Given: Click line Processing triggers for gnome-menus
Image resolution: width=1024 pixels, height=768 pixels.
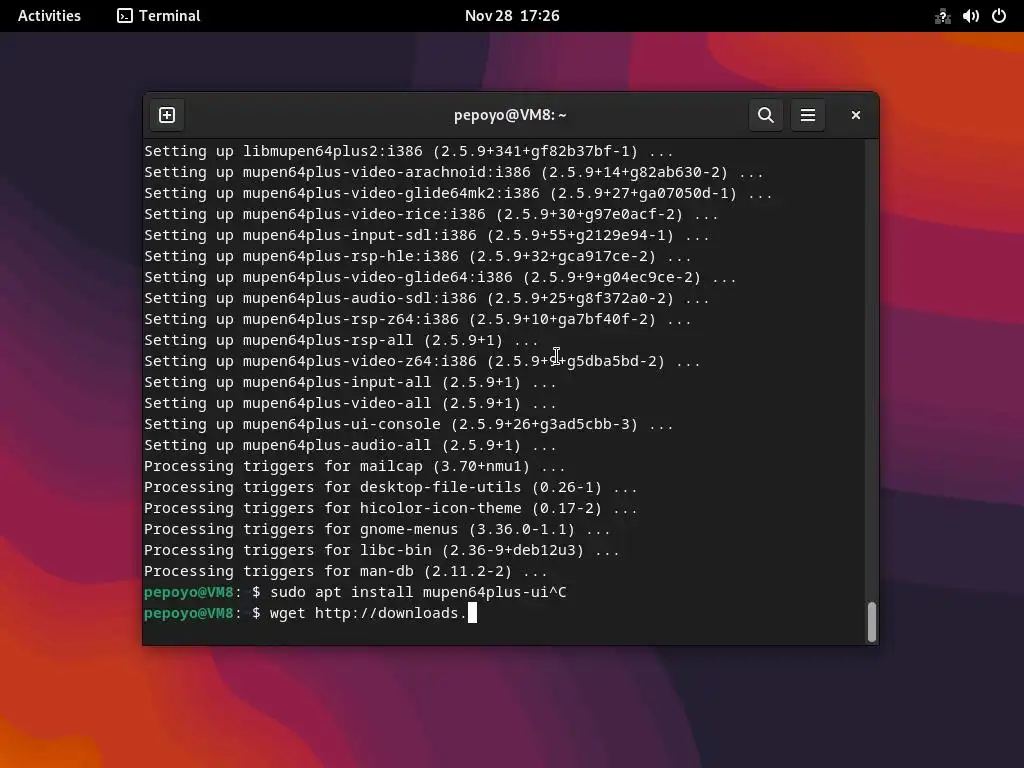Looking at the screenshot, I should pyautogui.click(x=377, y=530).
